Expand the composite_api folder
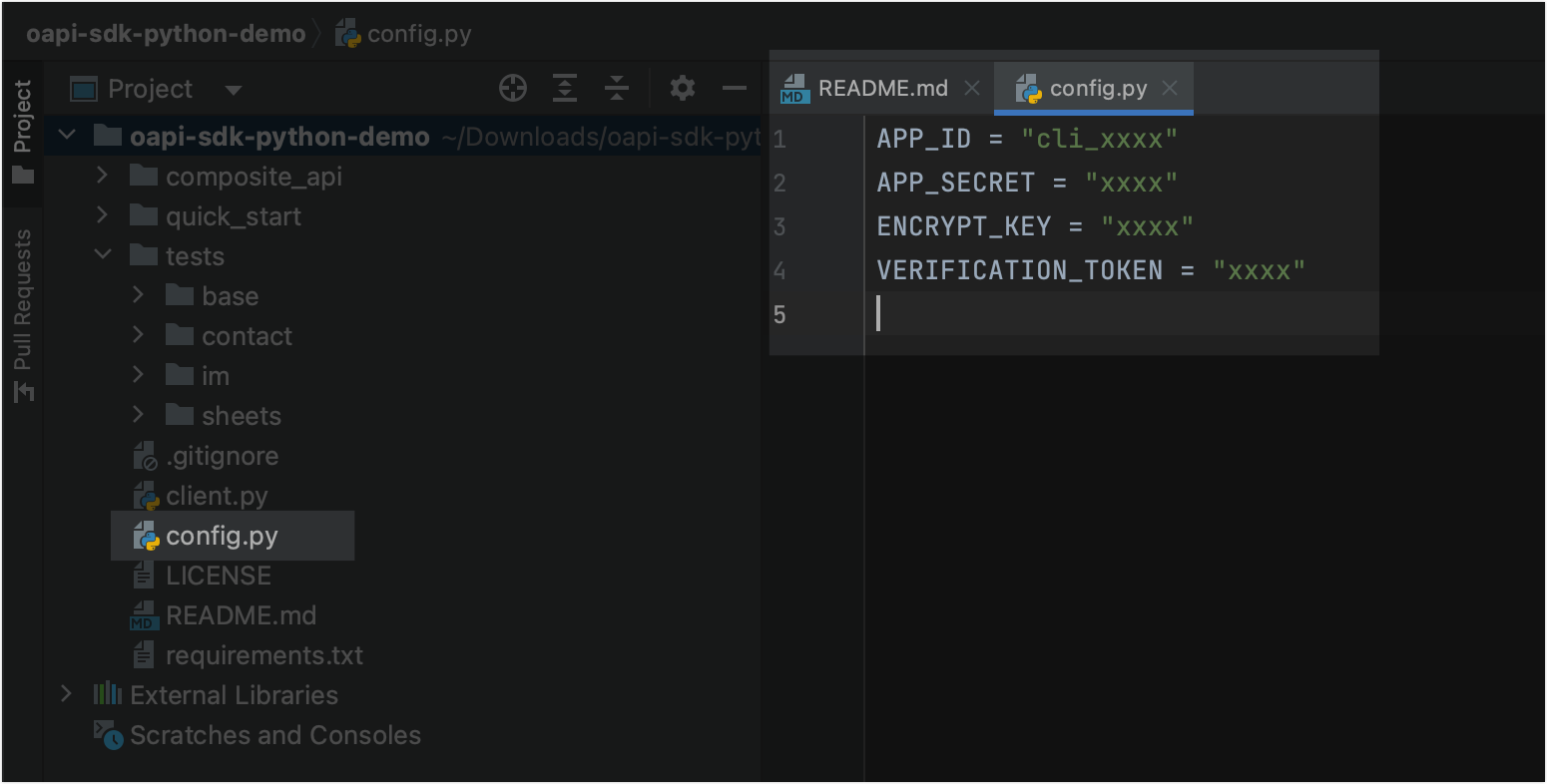 click(x=102, y=177)
